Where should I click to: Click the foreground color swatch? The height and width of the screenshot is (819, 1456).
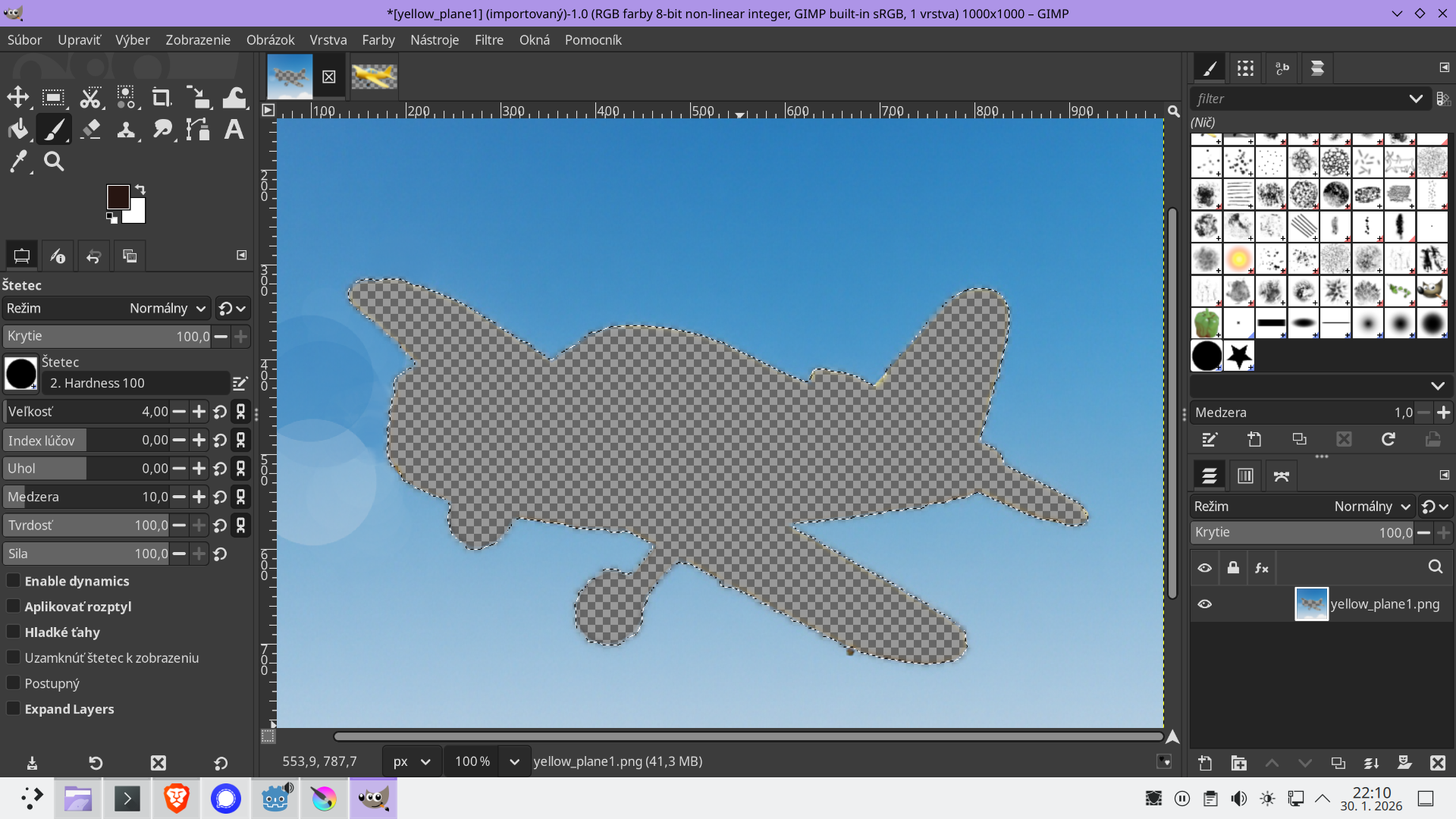119,196
